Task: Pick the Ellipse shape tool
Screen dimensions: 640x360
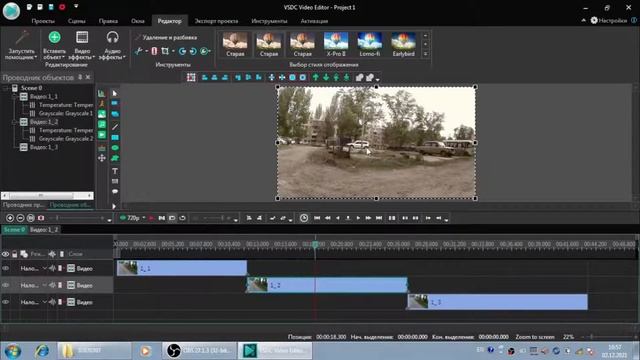Action: point(115,148)
